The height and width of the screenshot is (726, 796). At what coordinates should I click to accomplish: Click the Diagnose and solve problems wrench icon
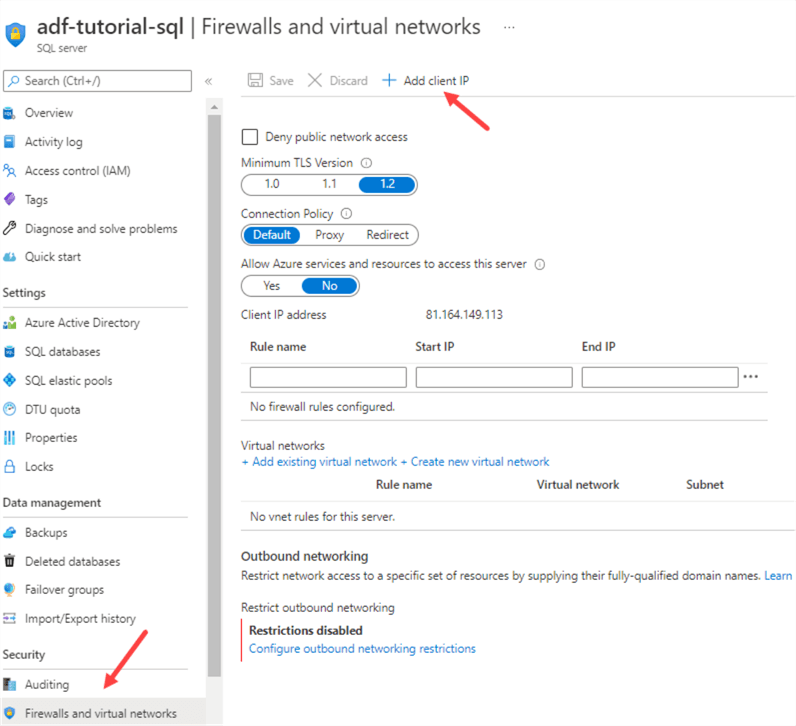point(9,228)
